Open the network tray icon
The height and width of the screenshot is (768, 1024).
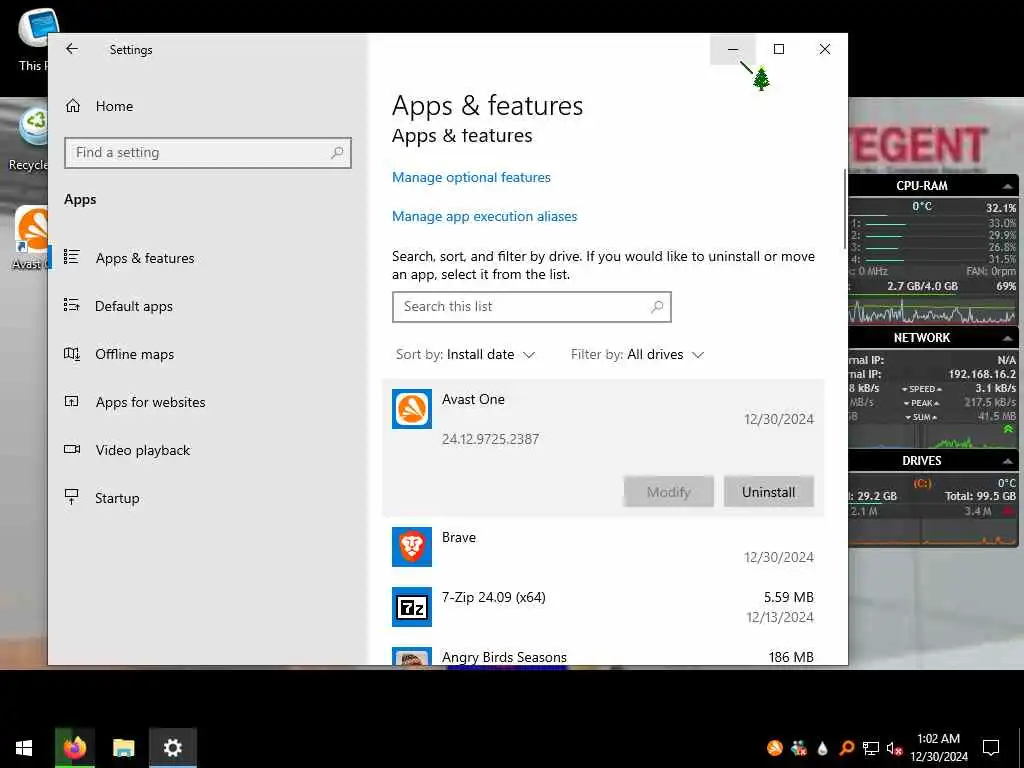(871, 748)
